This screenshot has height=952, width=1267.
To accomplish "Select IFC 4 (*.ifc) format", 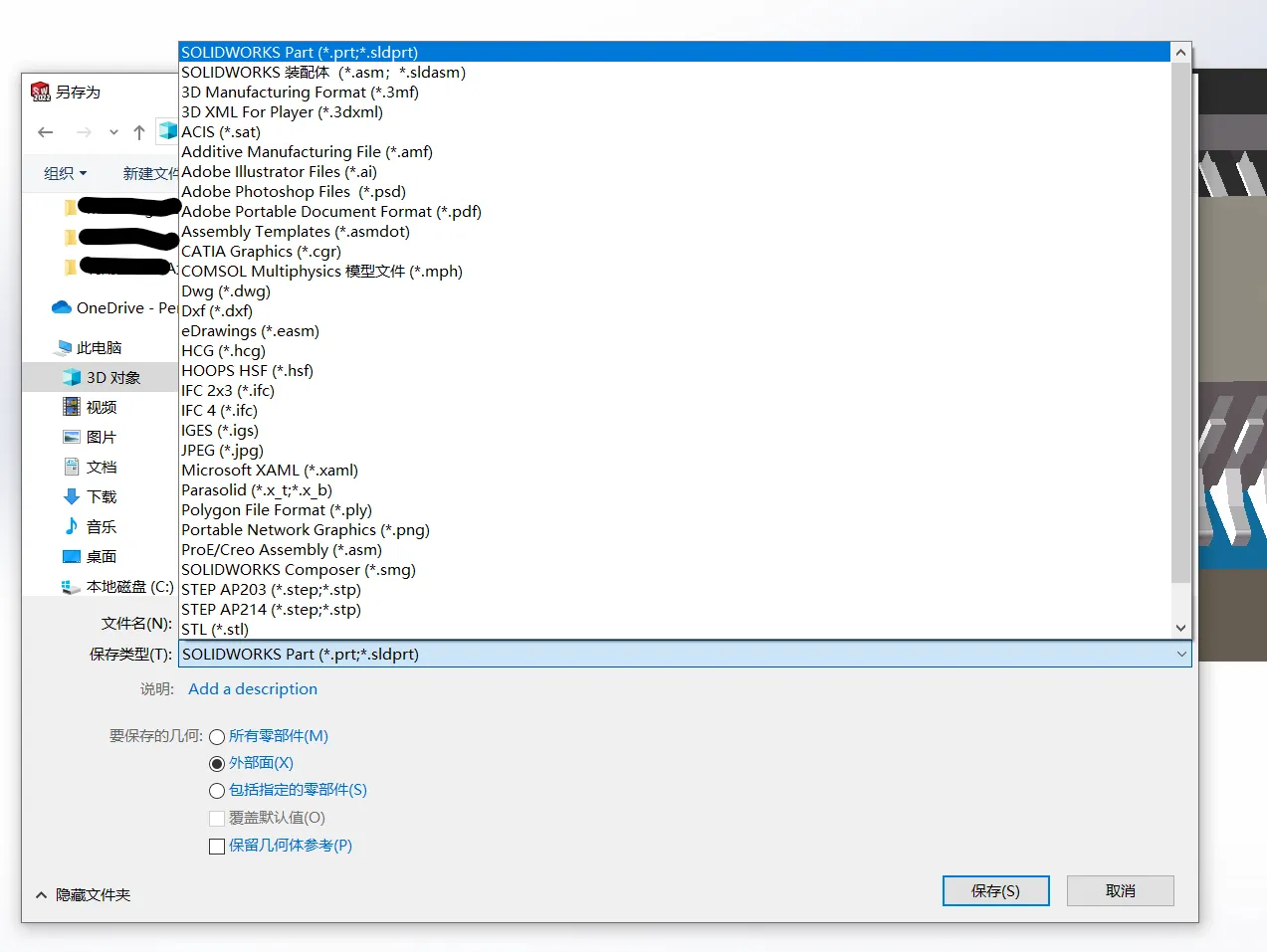I will point(674,410).
